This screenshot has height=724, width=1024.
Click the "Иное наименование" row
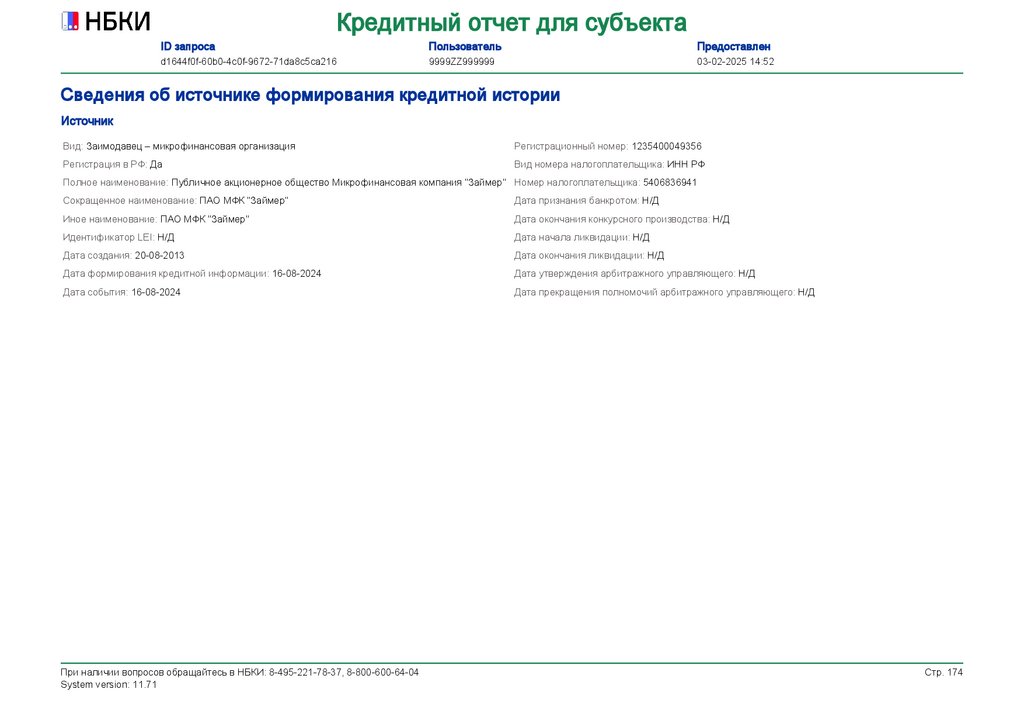point(156,219)
